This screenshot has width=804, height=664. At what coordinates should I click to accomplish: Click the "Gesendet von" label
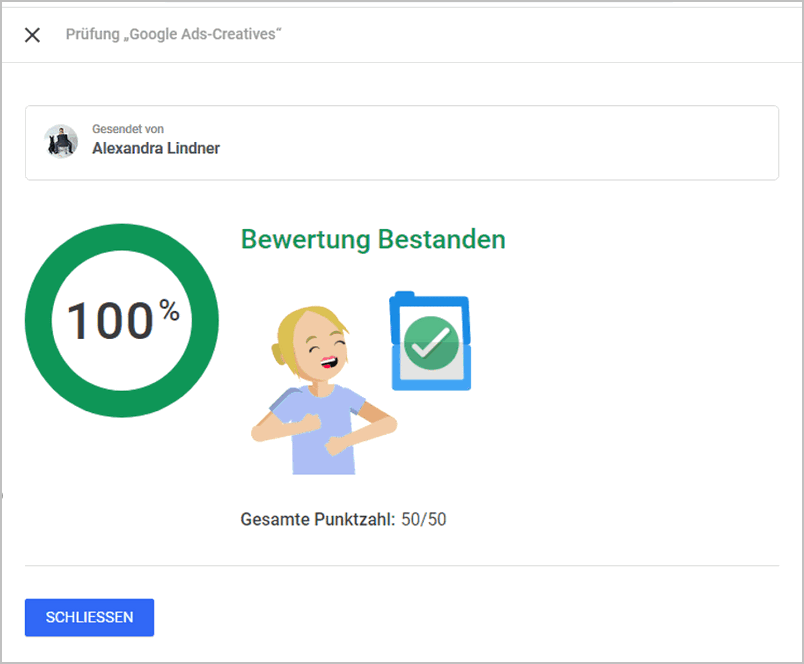coord(128,129)
